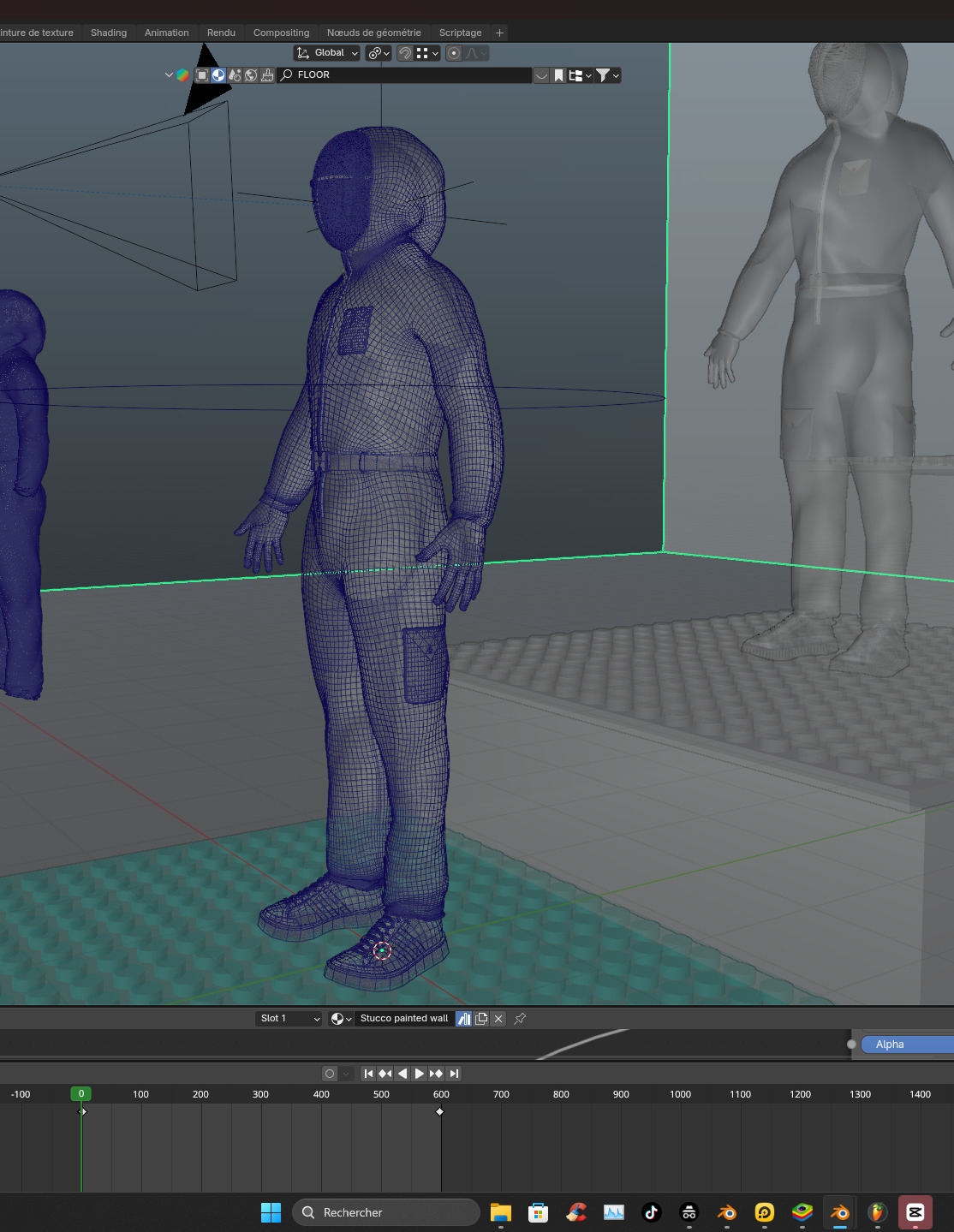Open the Nœuds de géométrie tab
The width and height of the screenshot is (954, 1232).
tap(374, 33)
